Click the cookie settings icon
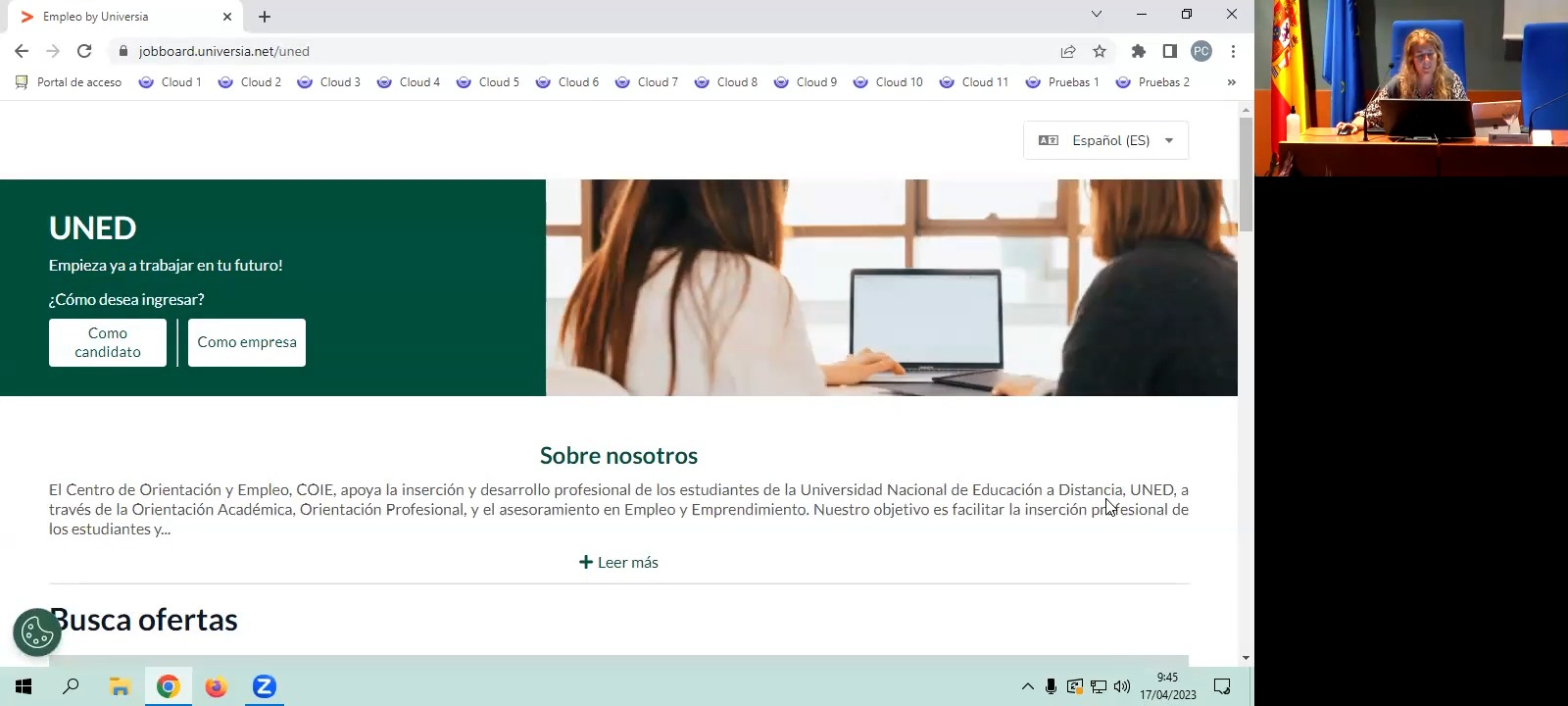 pos(37,633)
